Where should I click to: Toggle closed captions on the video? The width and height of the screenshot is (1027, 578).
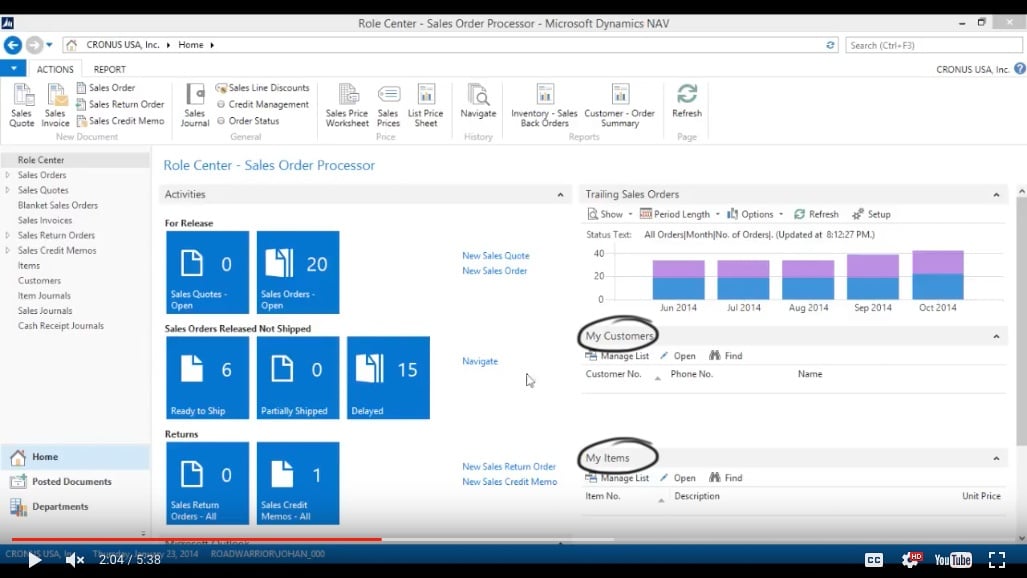click(873, 560)
